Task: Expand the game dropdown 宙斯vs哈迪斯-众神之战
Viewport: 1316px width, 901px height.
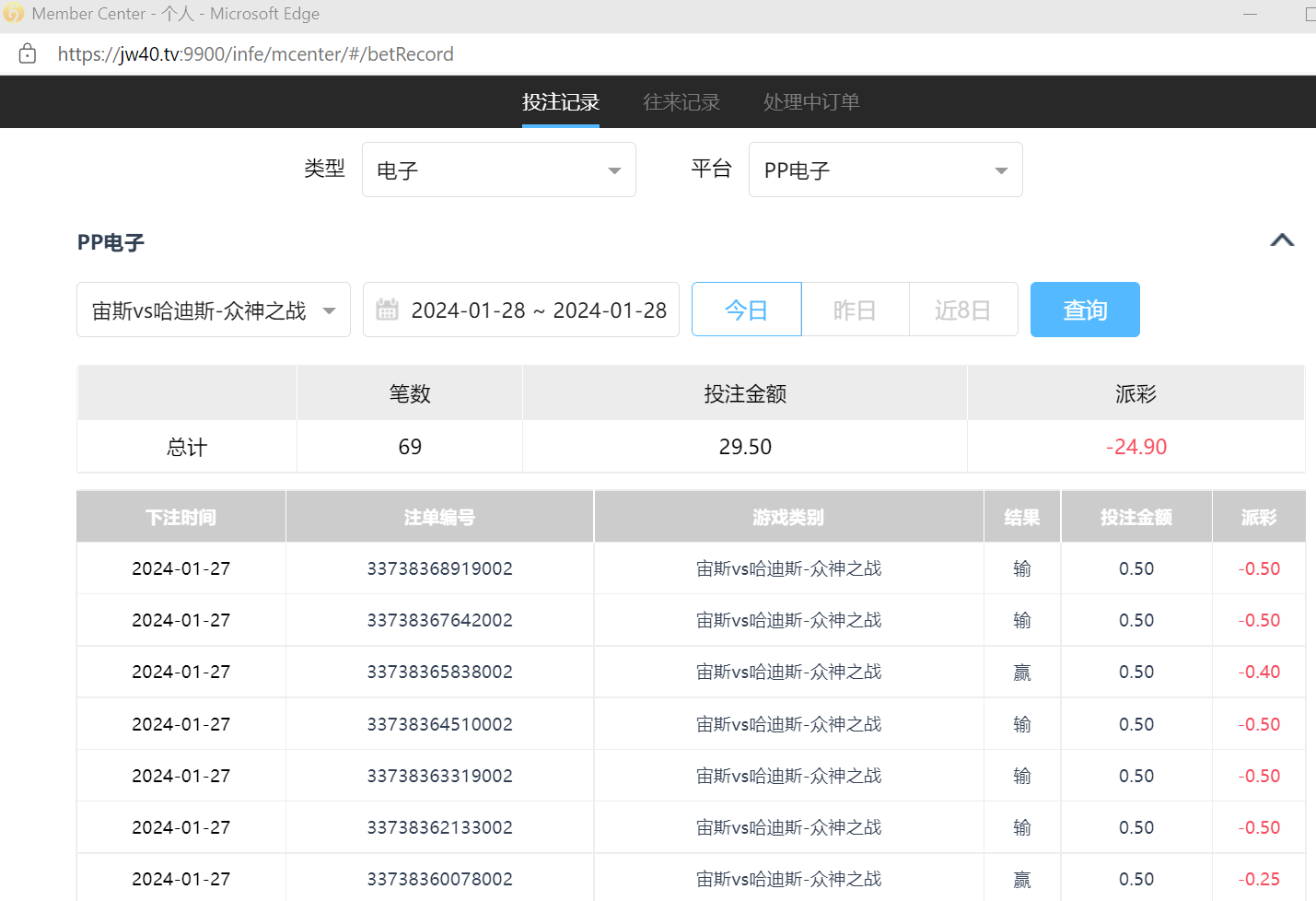Action: click(213, 310)
